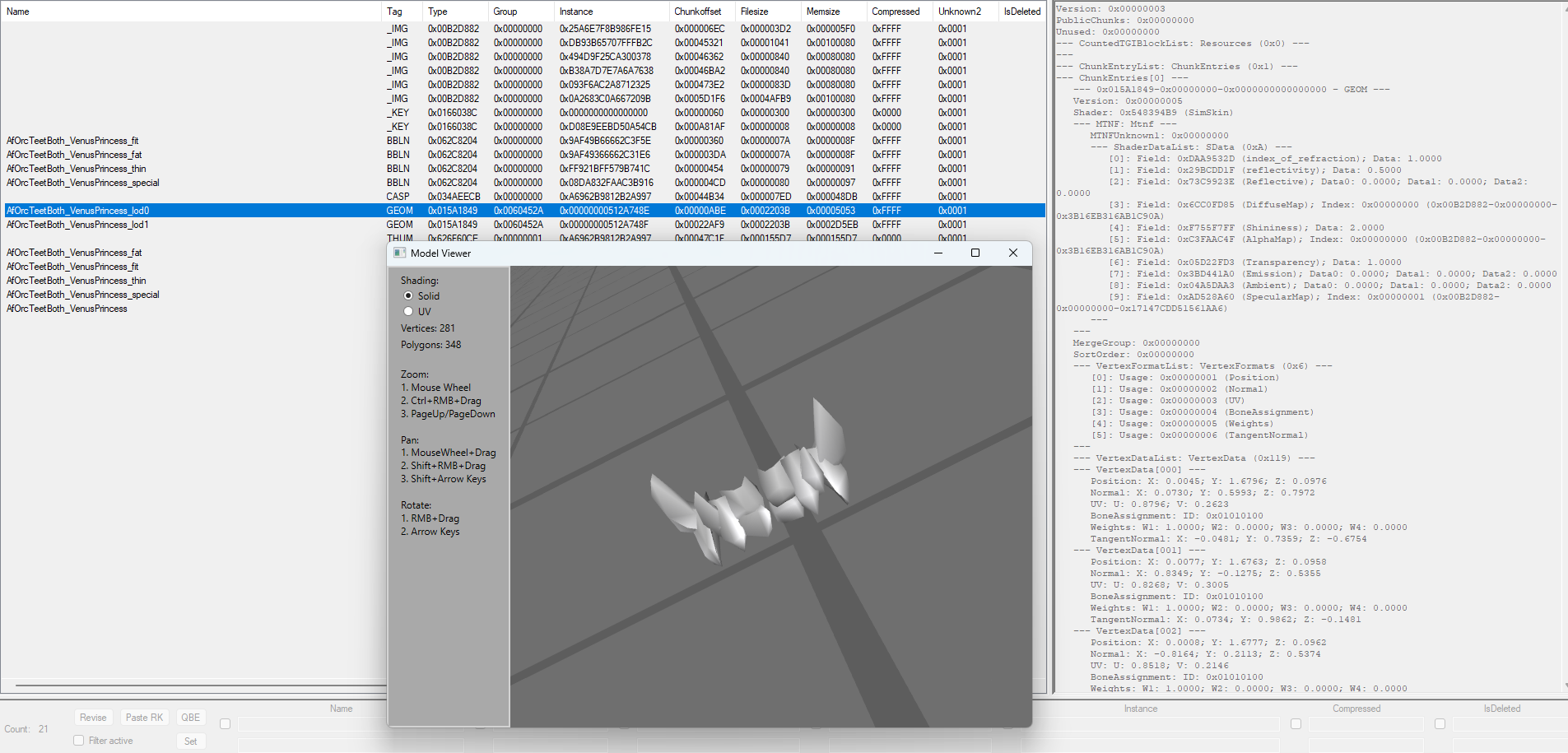This screenshot has height=753, width=1568.
Task: Sort the list by the Filesize column
Action: 753,11
